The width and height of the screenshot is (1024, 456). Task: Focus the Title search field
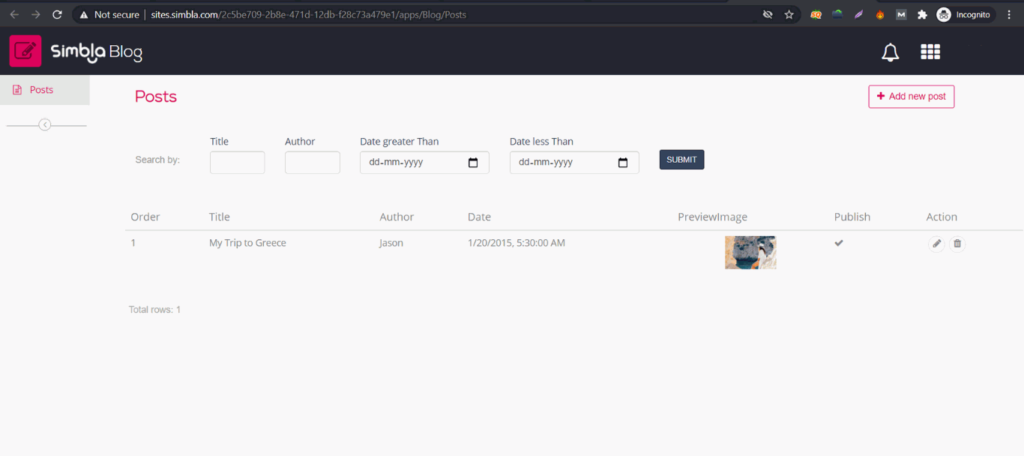point(237,163)
